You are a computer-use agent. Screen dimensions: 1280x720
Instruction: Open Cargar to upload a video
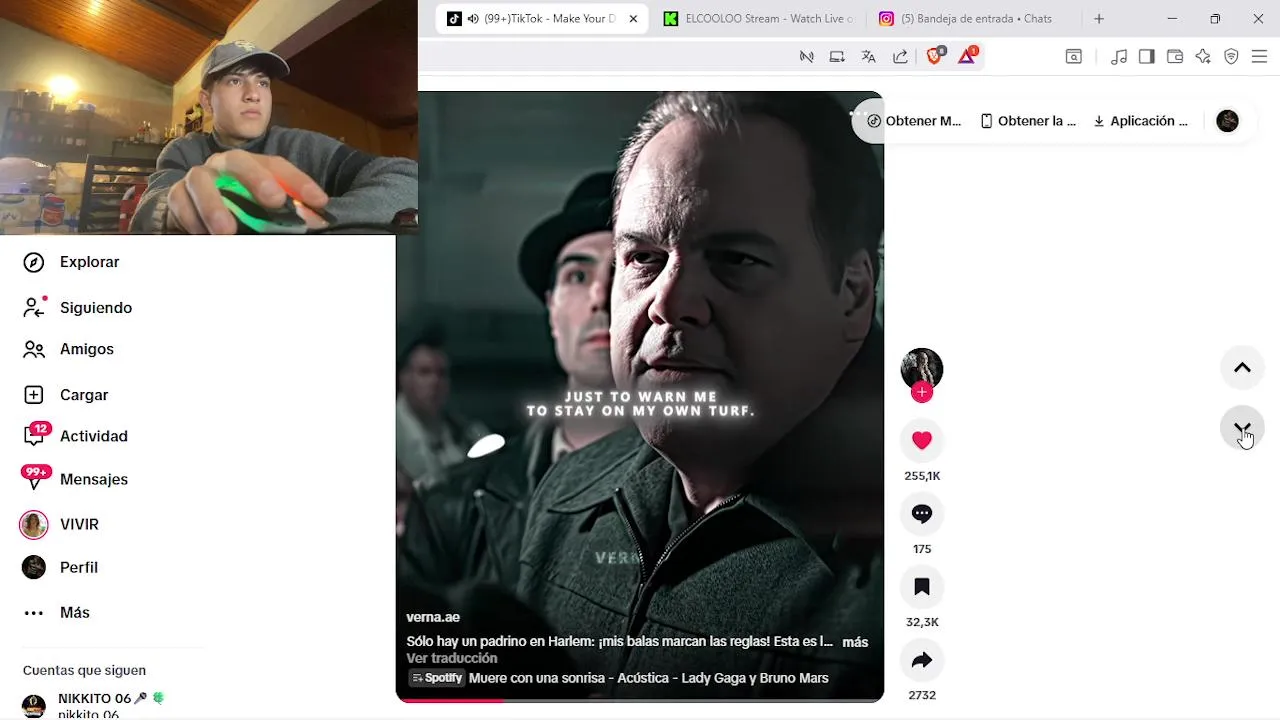pyautogui.click(x=83, y=395)
